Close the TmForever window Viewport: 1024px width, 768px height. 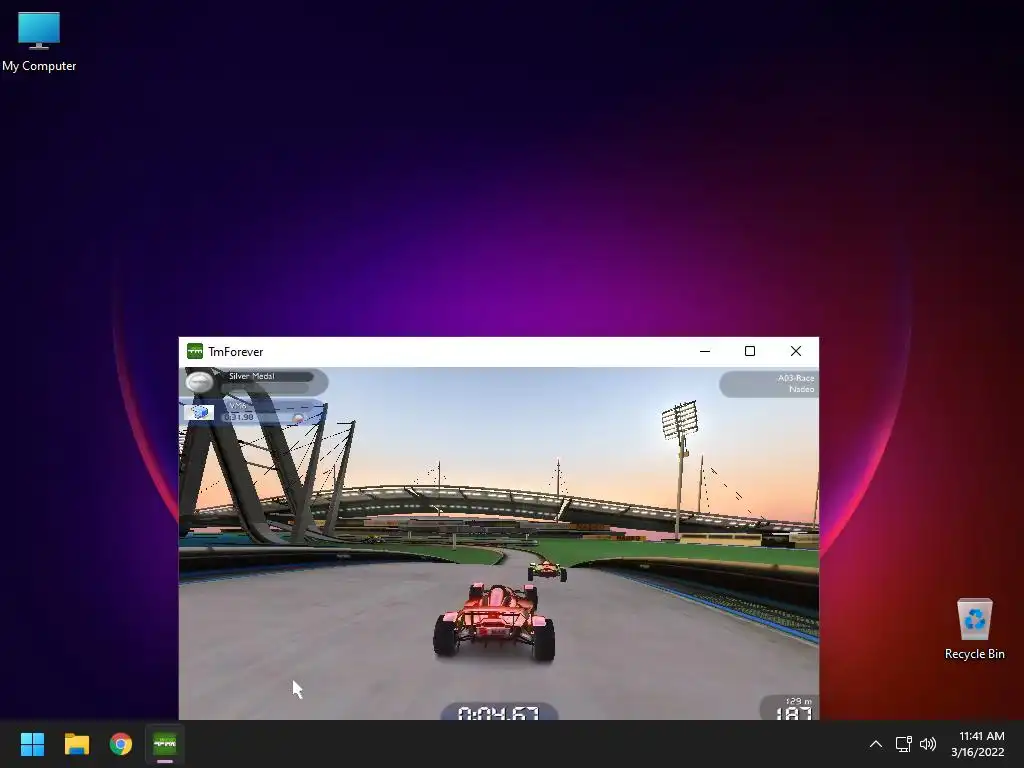point(795,351)
